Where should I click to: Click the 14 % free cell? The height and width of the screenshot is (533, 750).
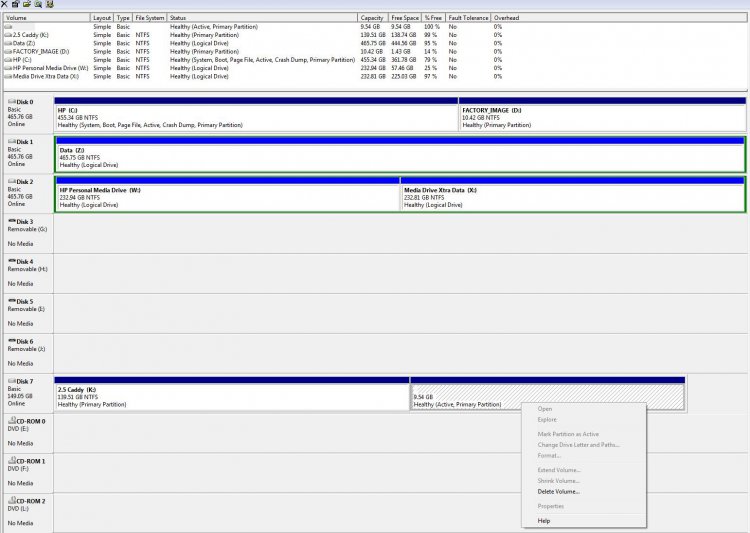(430, 52)
